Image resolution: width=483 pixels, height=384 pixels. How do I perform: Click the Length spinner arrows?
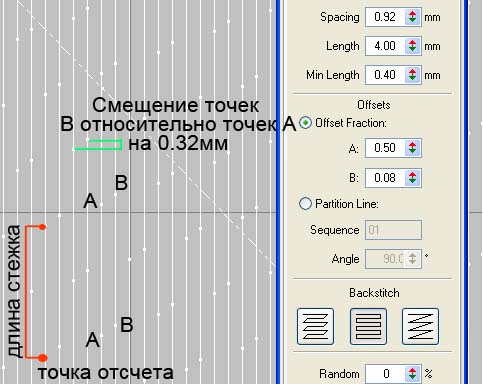pos(413,46)
